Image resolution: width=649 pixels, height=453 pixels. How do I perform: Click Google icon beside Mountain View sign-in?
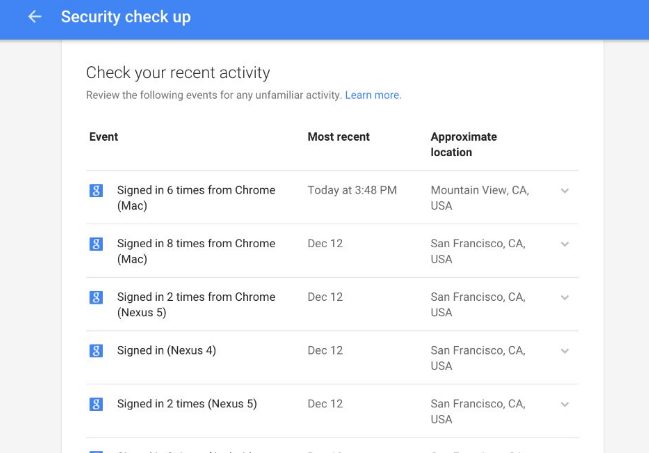(x=96, y=190)
